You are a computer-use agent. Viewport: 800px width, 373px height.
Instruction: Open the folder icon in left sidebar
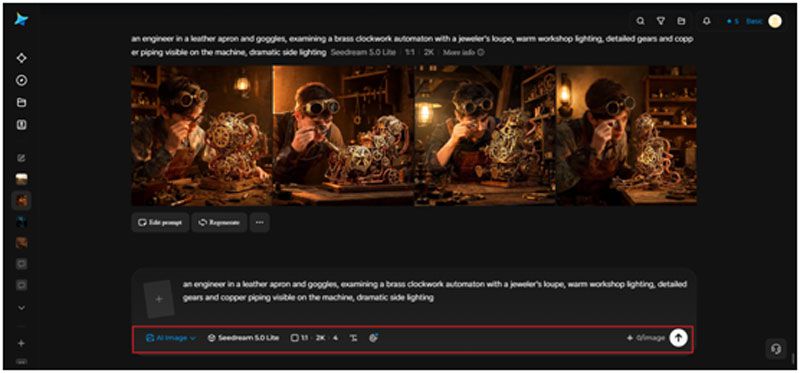[x=21, y=103]
